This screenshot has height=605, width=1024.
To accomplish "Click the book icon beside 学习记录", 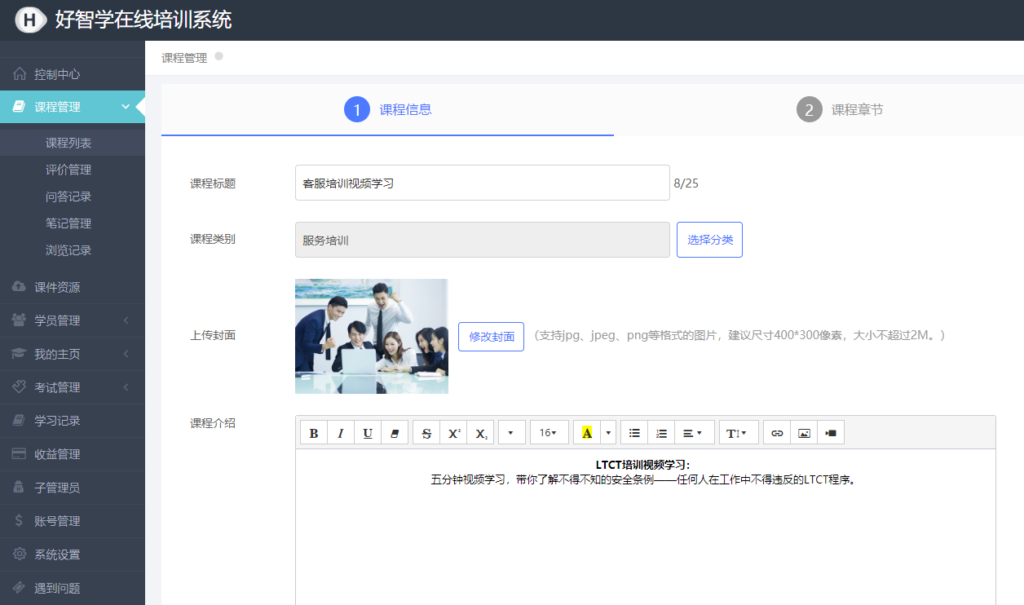I will pyautogui.click(x=19, y=419).
